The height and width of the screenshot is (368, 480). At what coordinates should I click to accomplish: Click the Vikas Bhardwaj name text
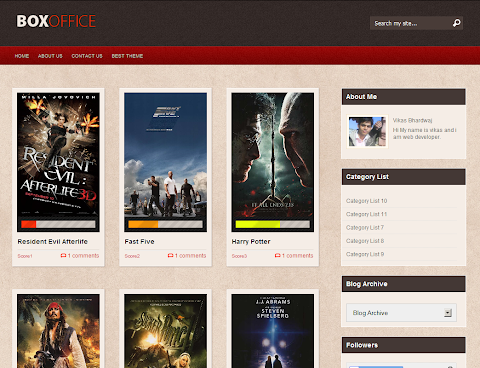click(x=412, y=120)
